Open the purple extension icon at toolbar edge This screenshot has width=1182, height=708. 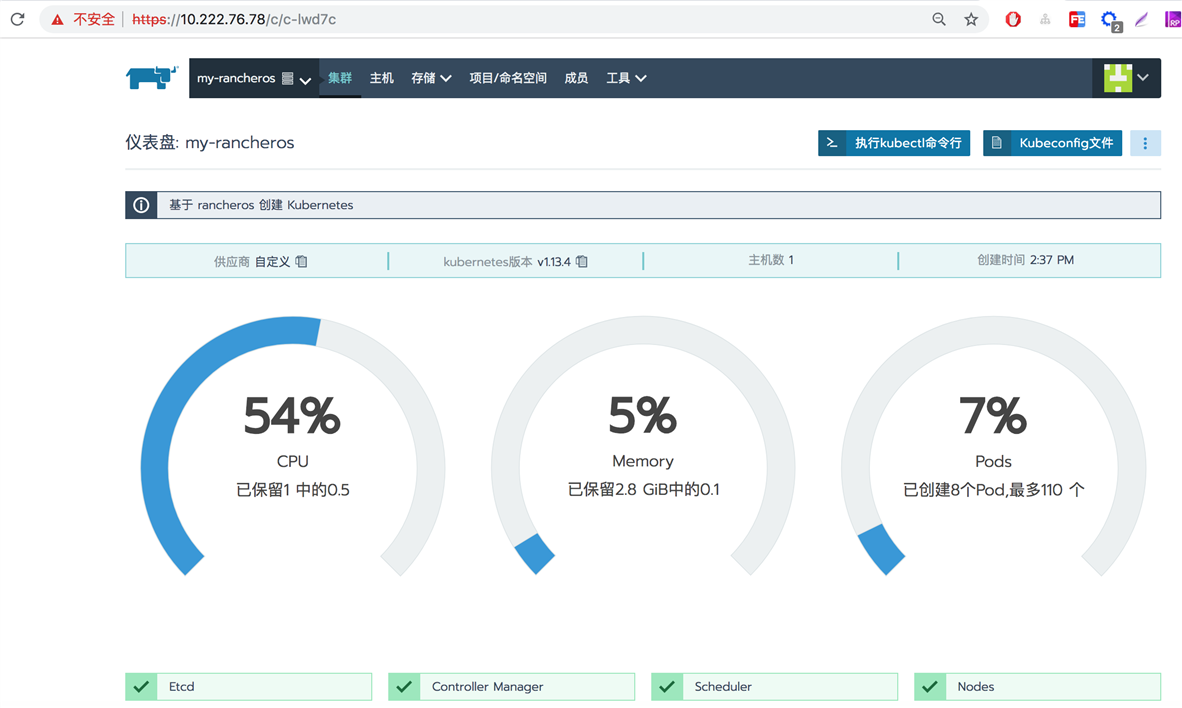pos(1173,19)
